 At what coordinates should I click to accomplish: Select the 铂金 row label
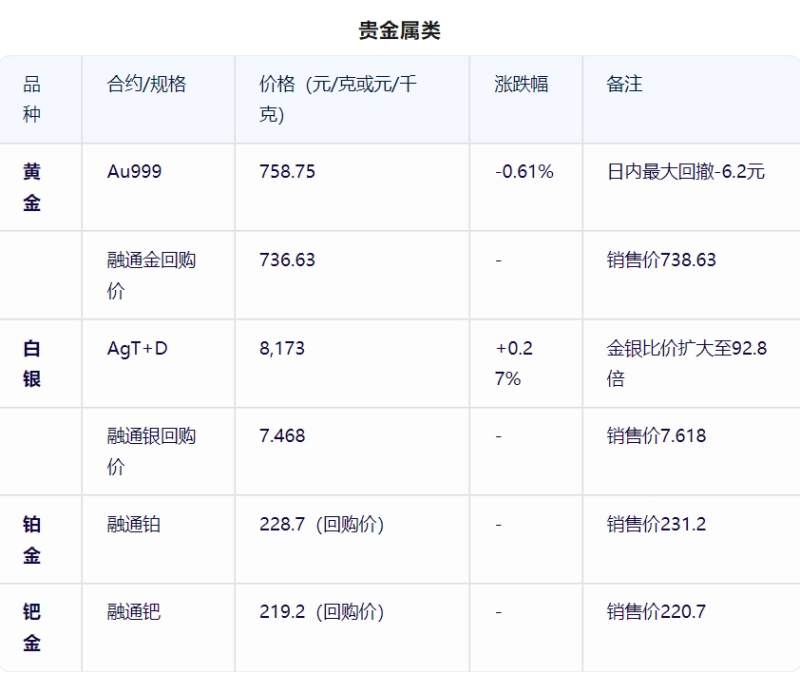pos(32,540)
